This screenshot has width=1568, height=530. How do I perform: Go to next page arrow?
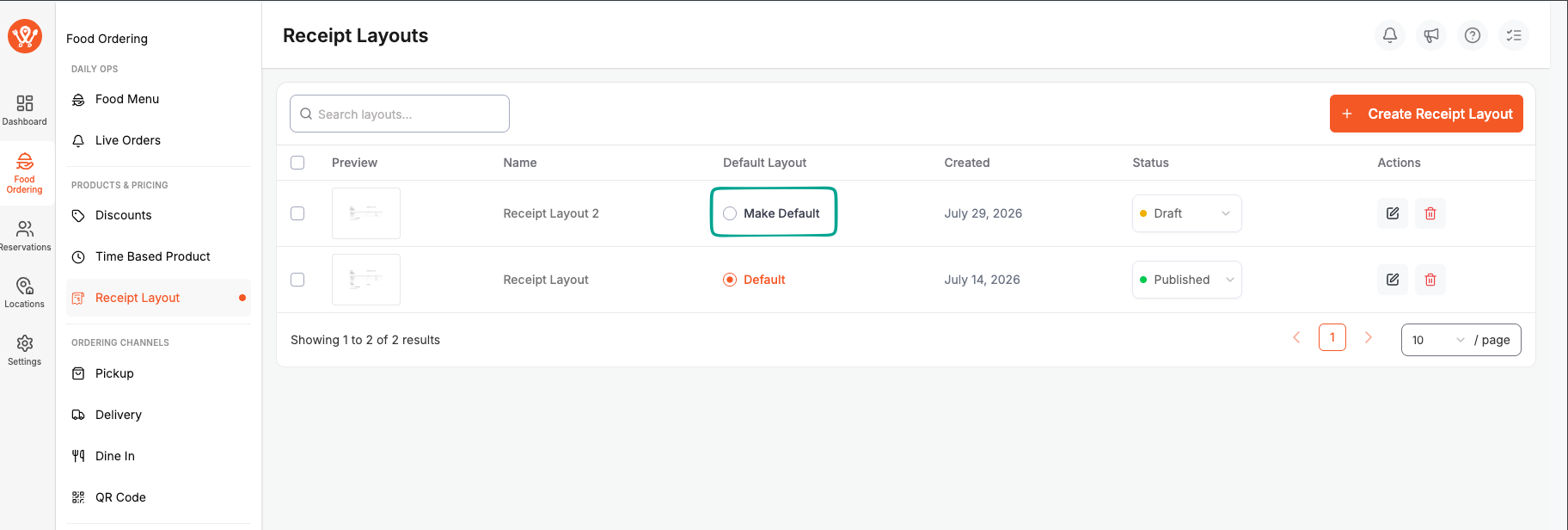coord(1369,337)
